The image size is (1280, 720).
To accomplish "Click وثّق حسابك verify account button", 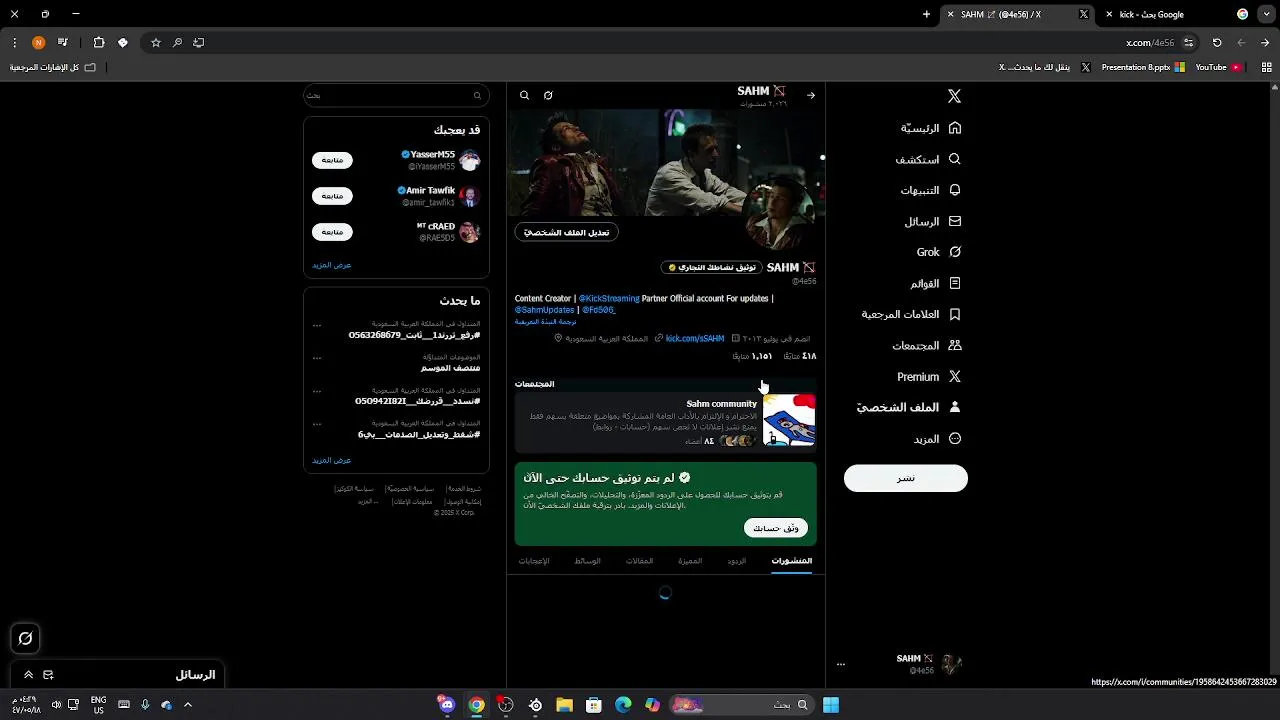I will point(776,527).
